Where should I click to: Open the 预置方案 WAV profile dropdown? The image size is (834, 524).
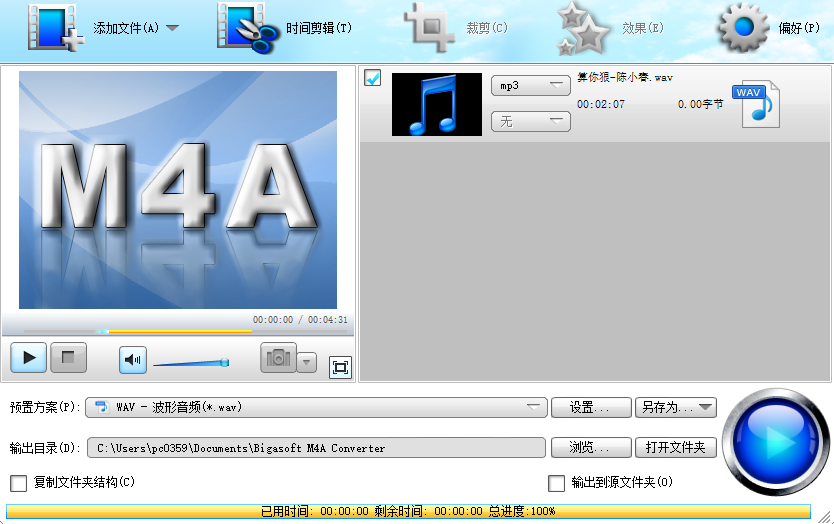(x=316, y=408)
